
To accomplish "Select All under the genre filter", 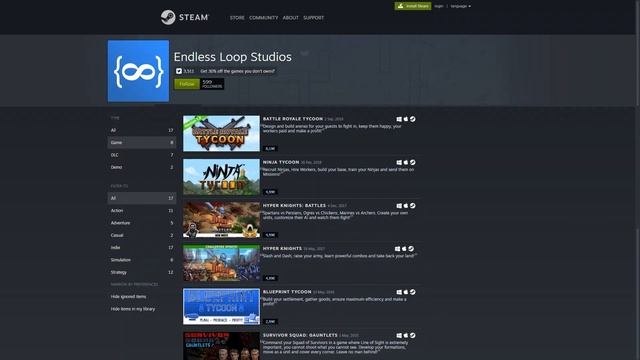I will click(x=142, y=198).
